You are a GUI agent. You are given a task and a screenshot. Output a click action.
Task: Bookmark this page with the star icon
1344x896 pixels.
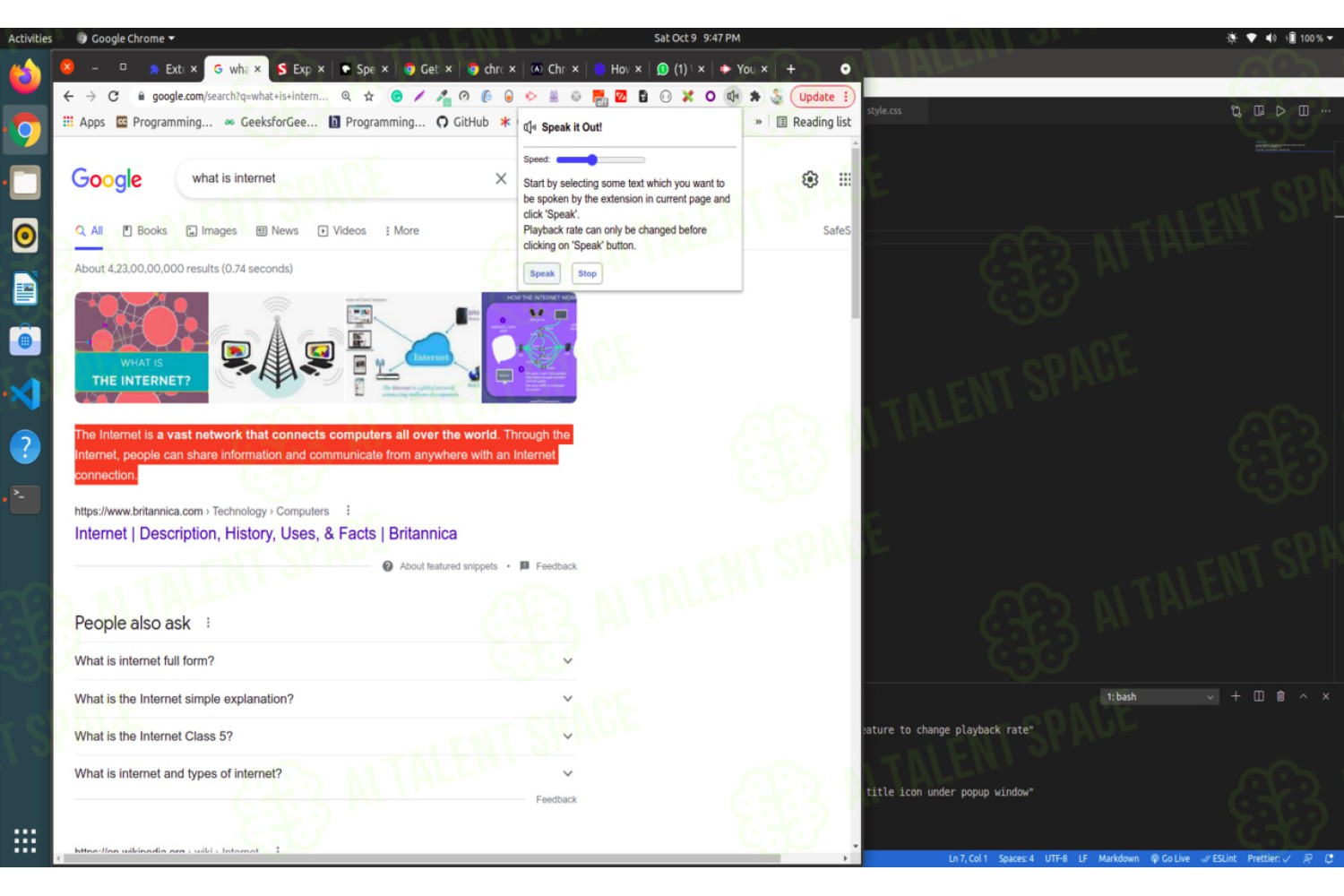368,96
